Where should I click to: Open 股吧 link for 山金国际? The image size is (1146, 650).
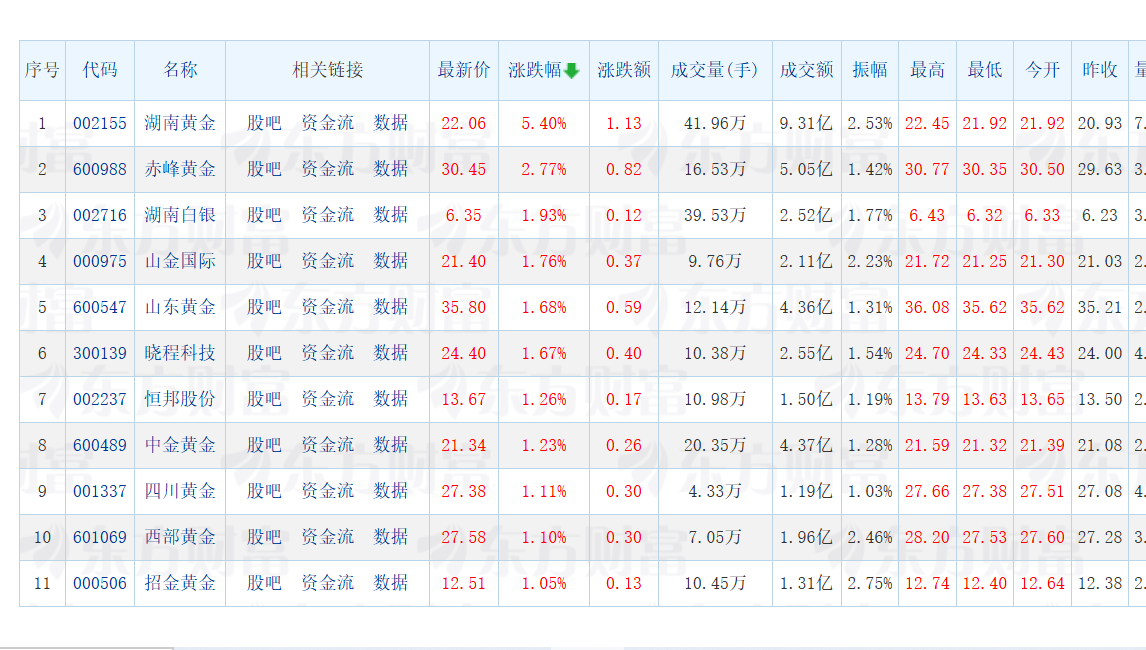(264, 261)
